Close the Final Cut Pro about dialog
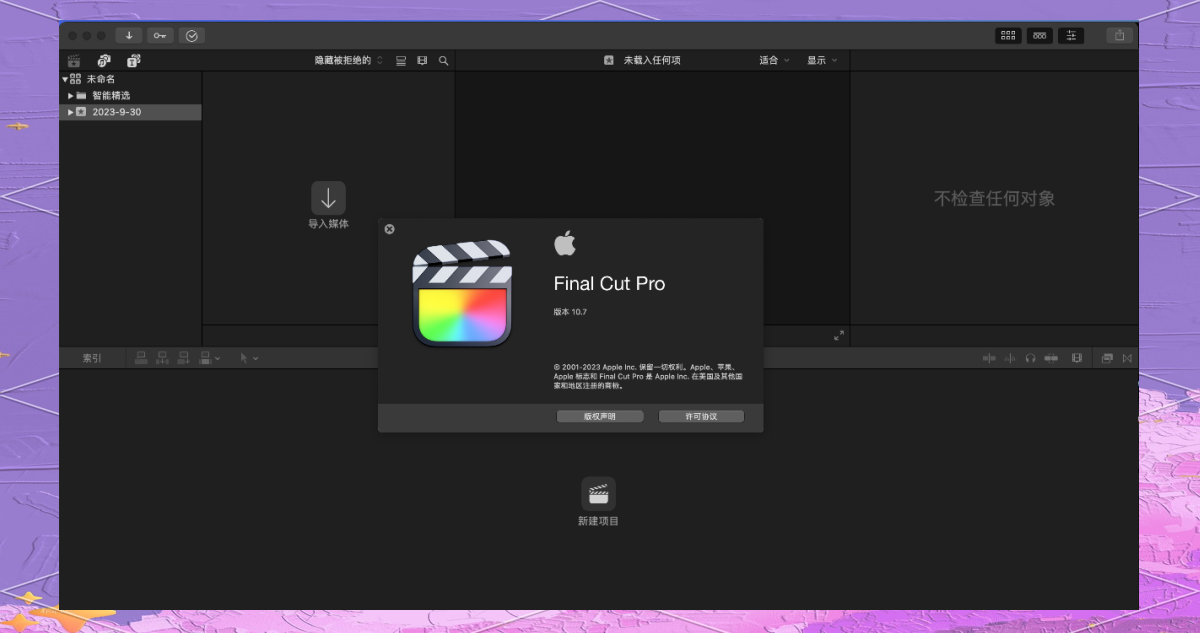Image resolution: width=1200 pixels, height=633 pixels. (x=390, y=229)
